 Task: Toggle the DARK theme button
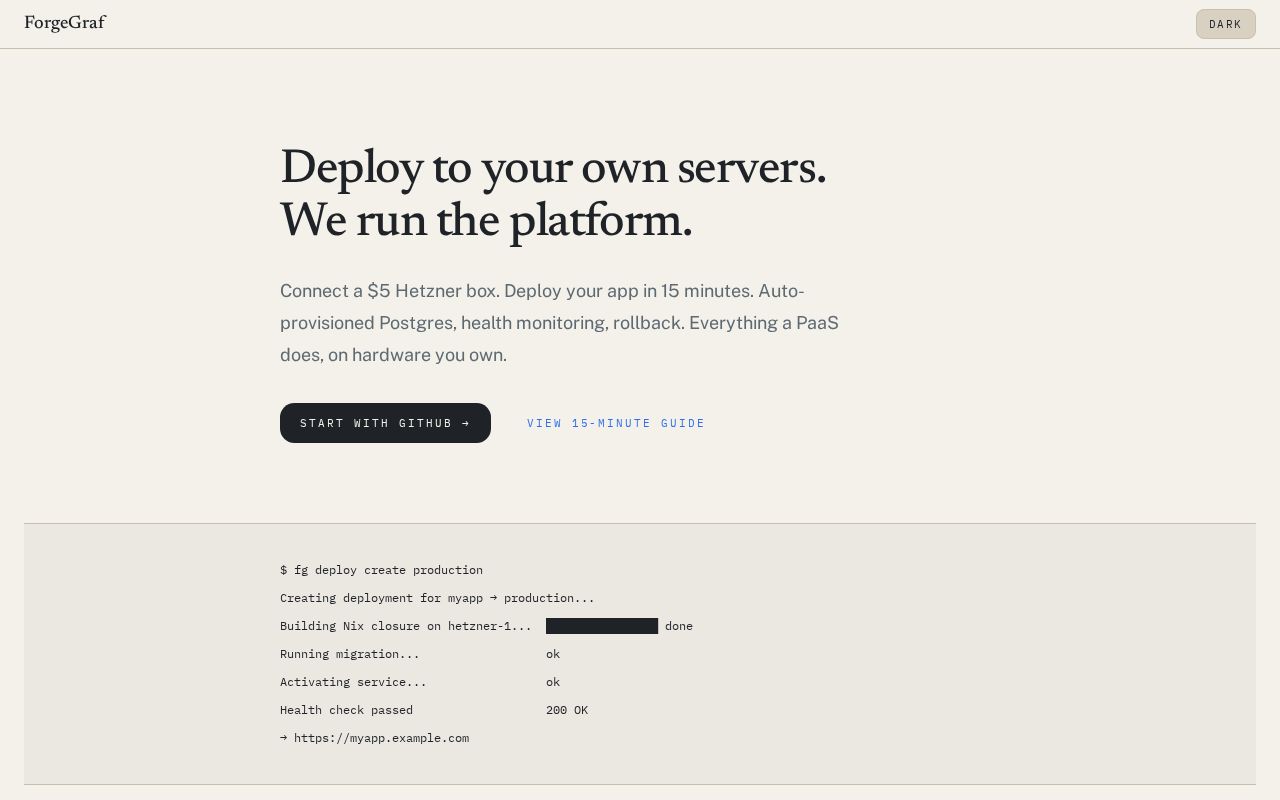click(x=1225, y=24)
